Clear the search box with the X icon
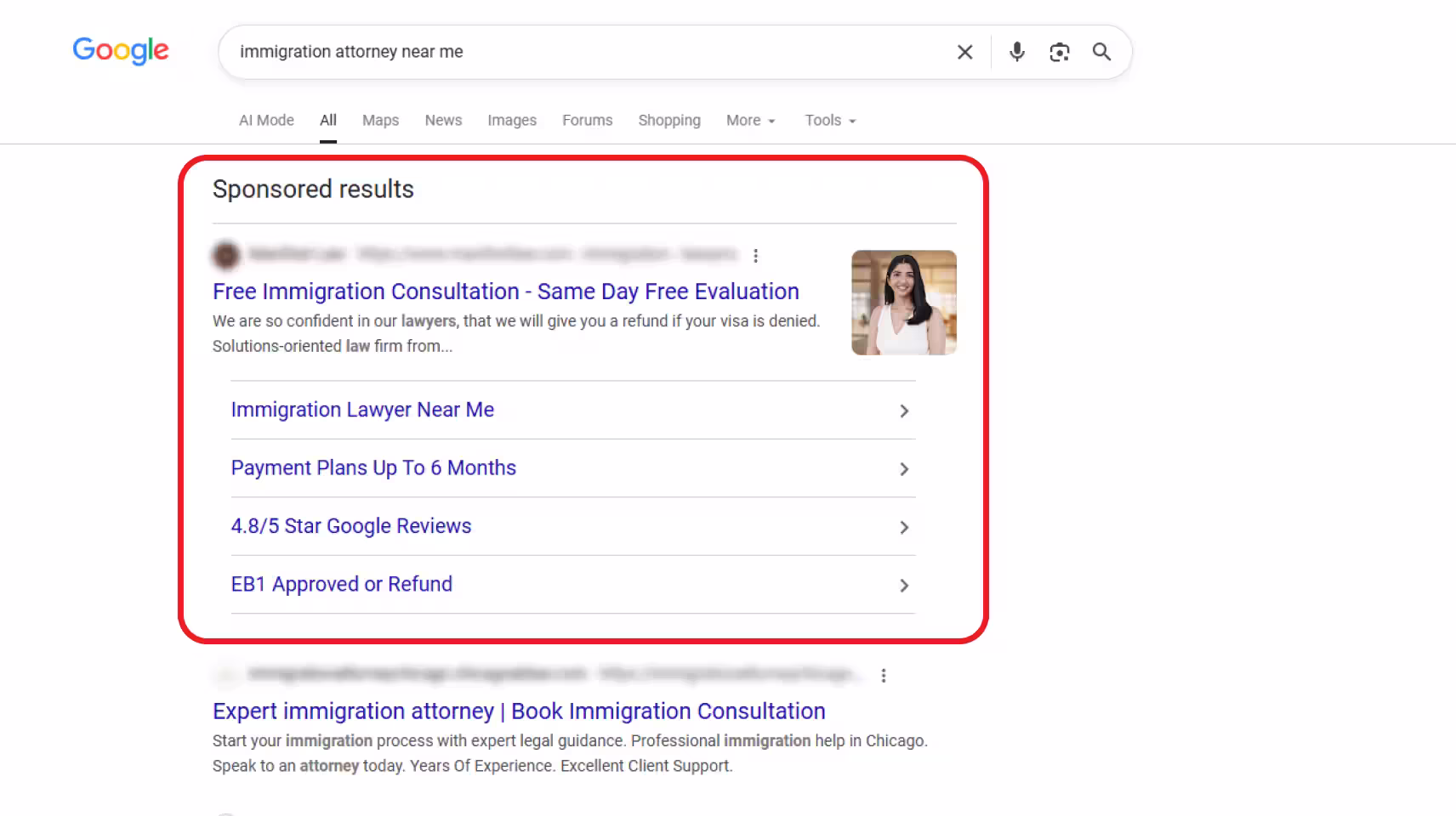The height and width of the screenshot is (816, 1456). click(x=964, y=52)
